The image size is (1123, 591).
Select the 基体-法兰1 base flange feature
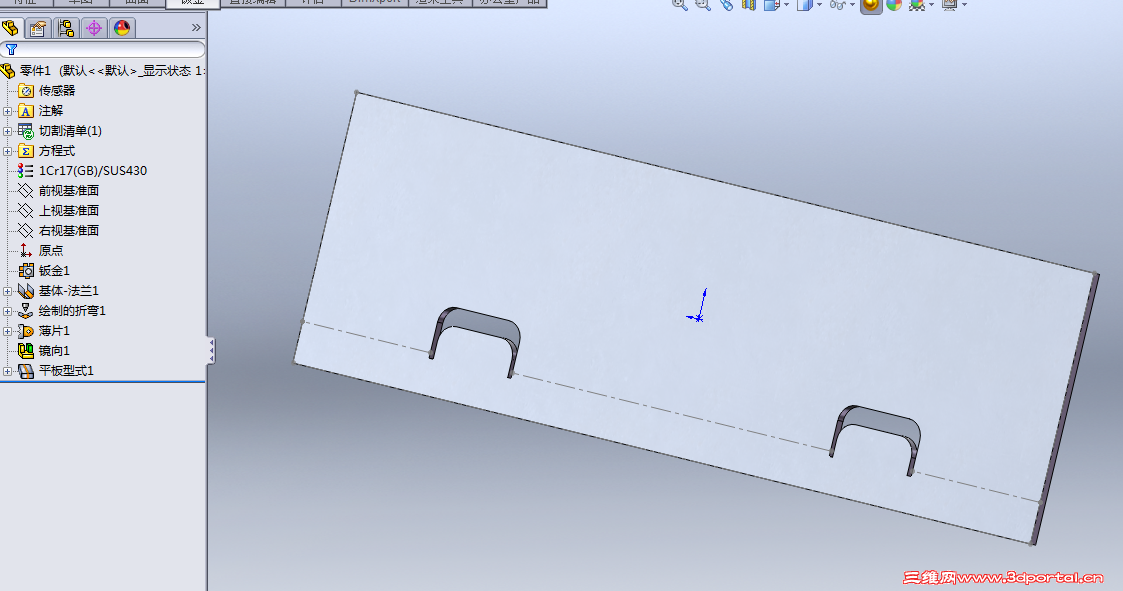[59, 291]
